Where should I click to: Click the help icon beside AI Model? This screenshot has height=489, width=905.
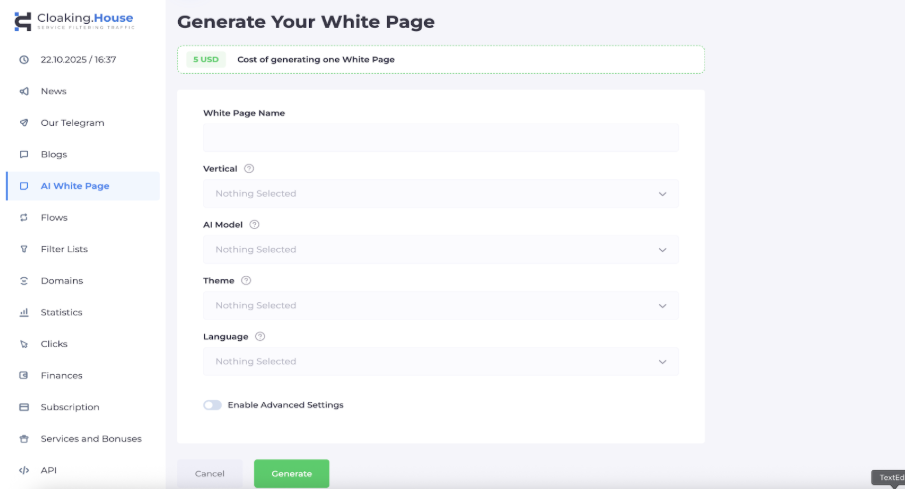pyautogui.click(x=254, y=225)
